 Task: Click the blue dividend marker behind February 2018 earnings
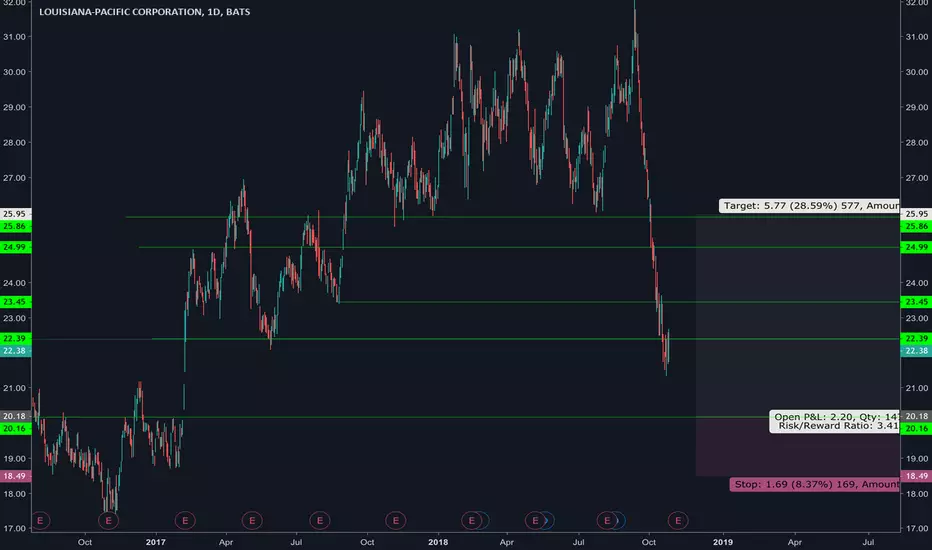(x=485, y=521)
